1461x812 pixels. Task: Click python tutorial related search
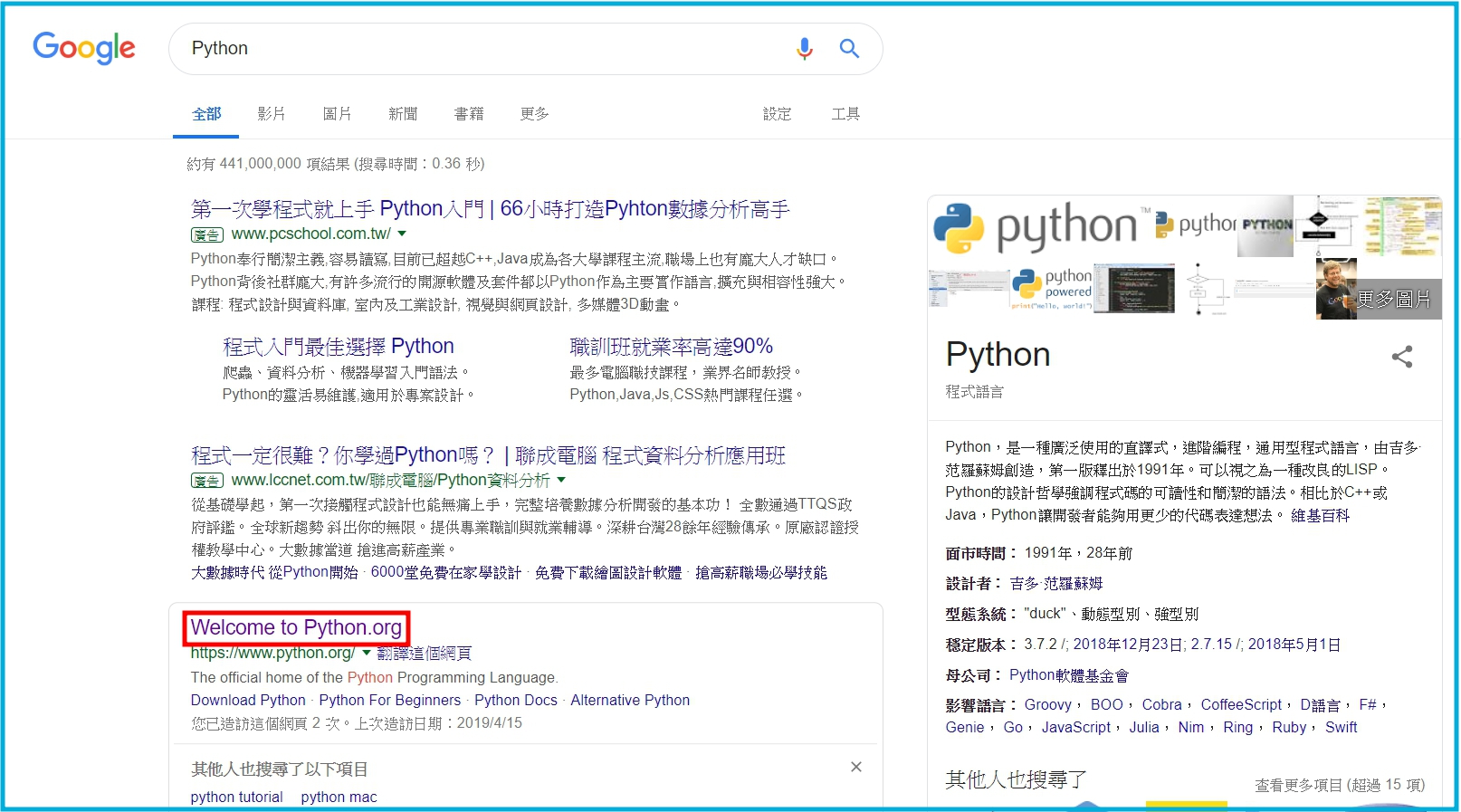[x=236, y=798]
